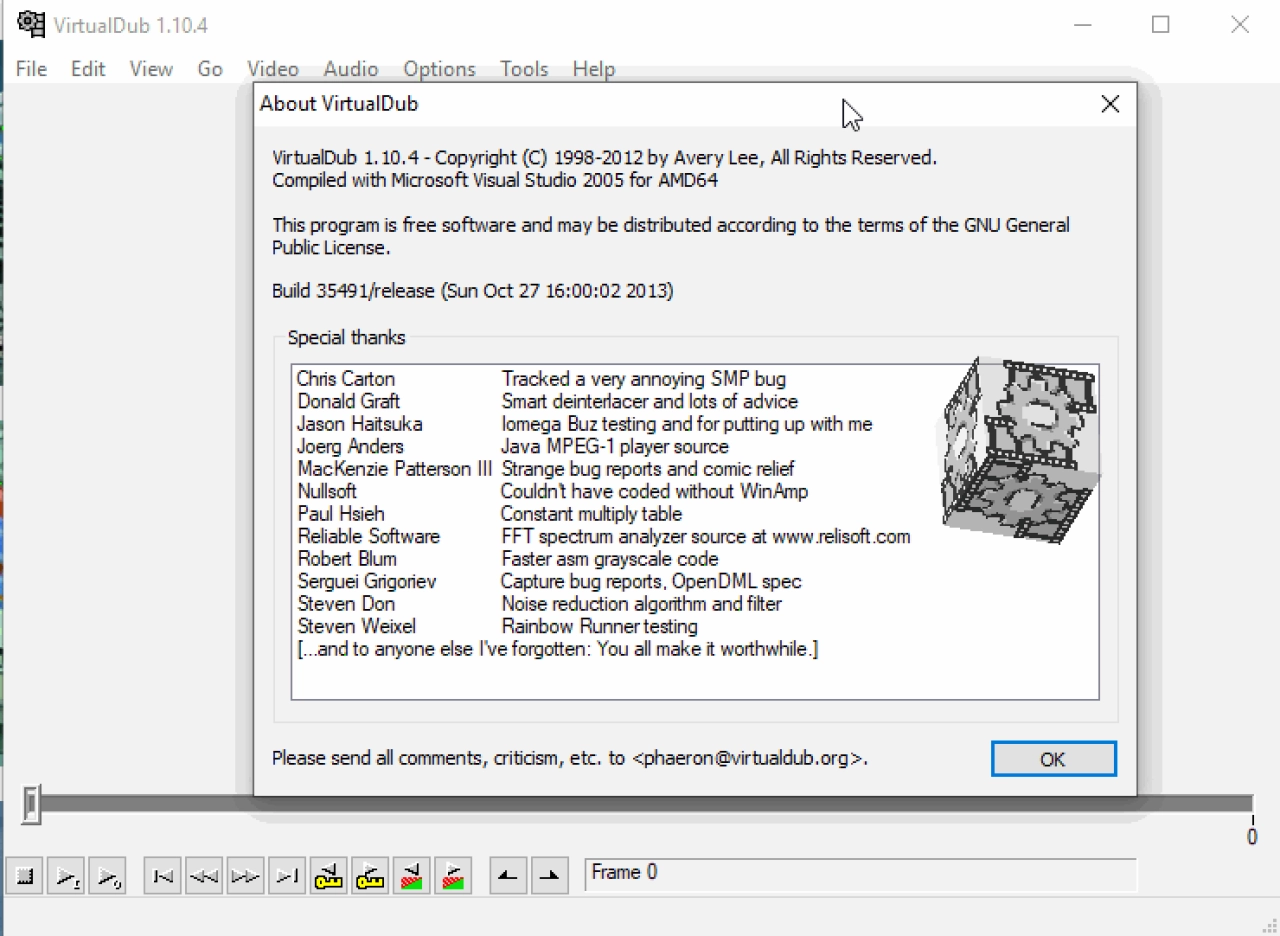Set the mark-in selection start point
The width and height of the screenshot is (1280, 936).
508,876
